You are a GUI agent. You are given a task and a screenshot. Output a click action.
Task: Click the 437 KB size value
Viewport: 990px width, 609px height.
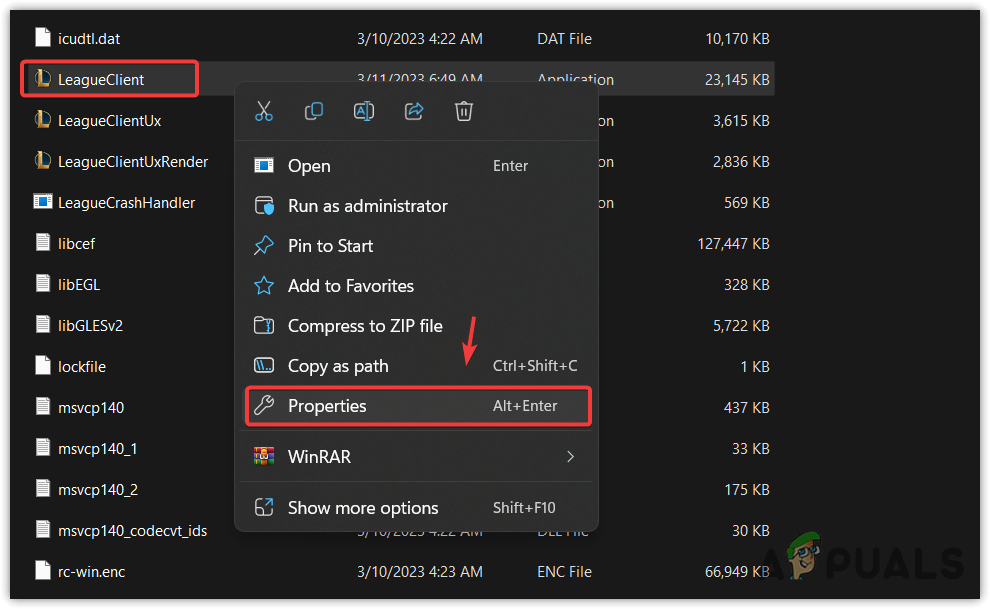click(747, 408)
